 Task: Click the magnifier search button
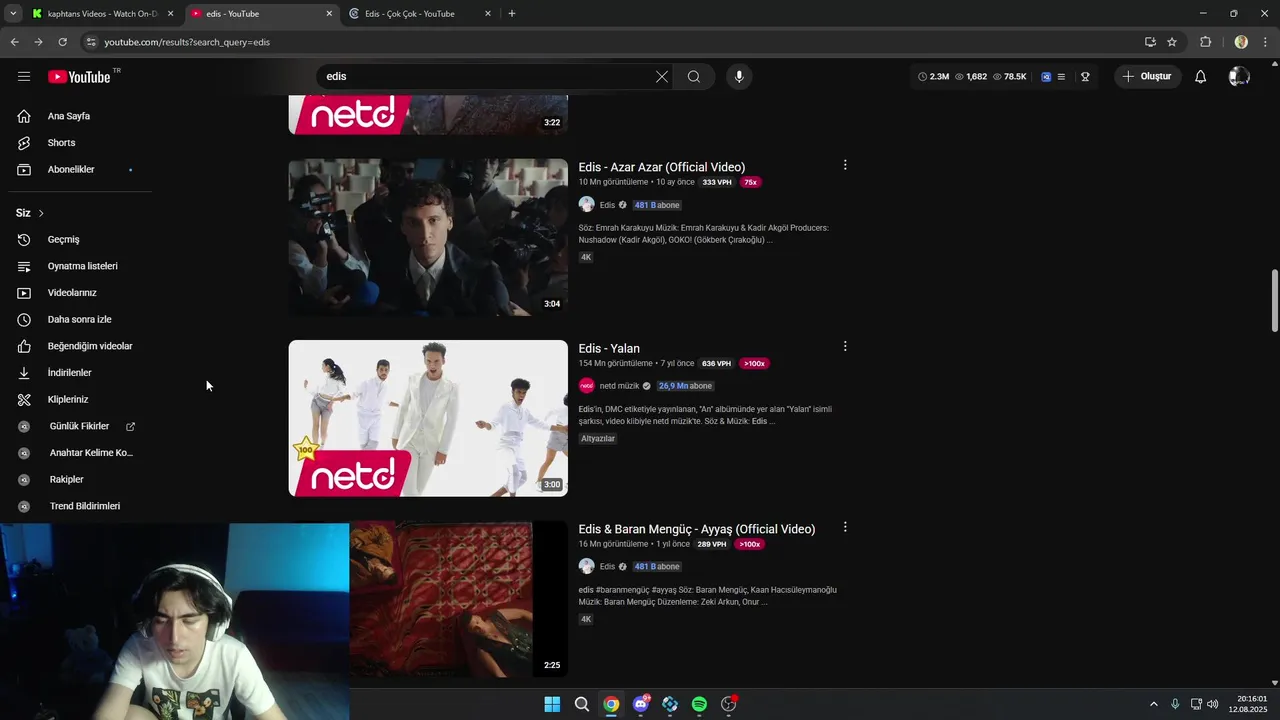point(693,76)
